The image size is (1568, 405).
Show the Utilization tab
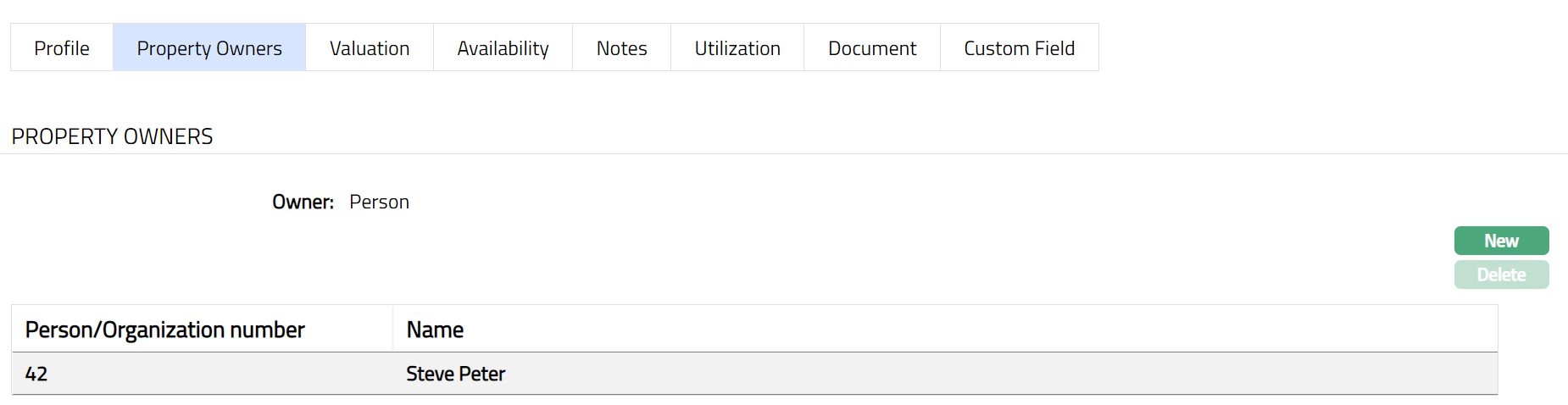[x=737, y=48]
